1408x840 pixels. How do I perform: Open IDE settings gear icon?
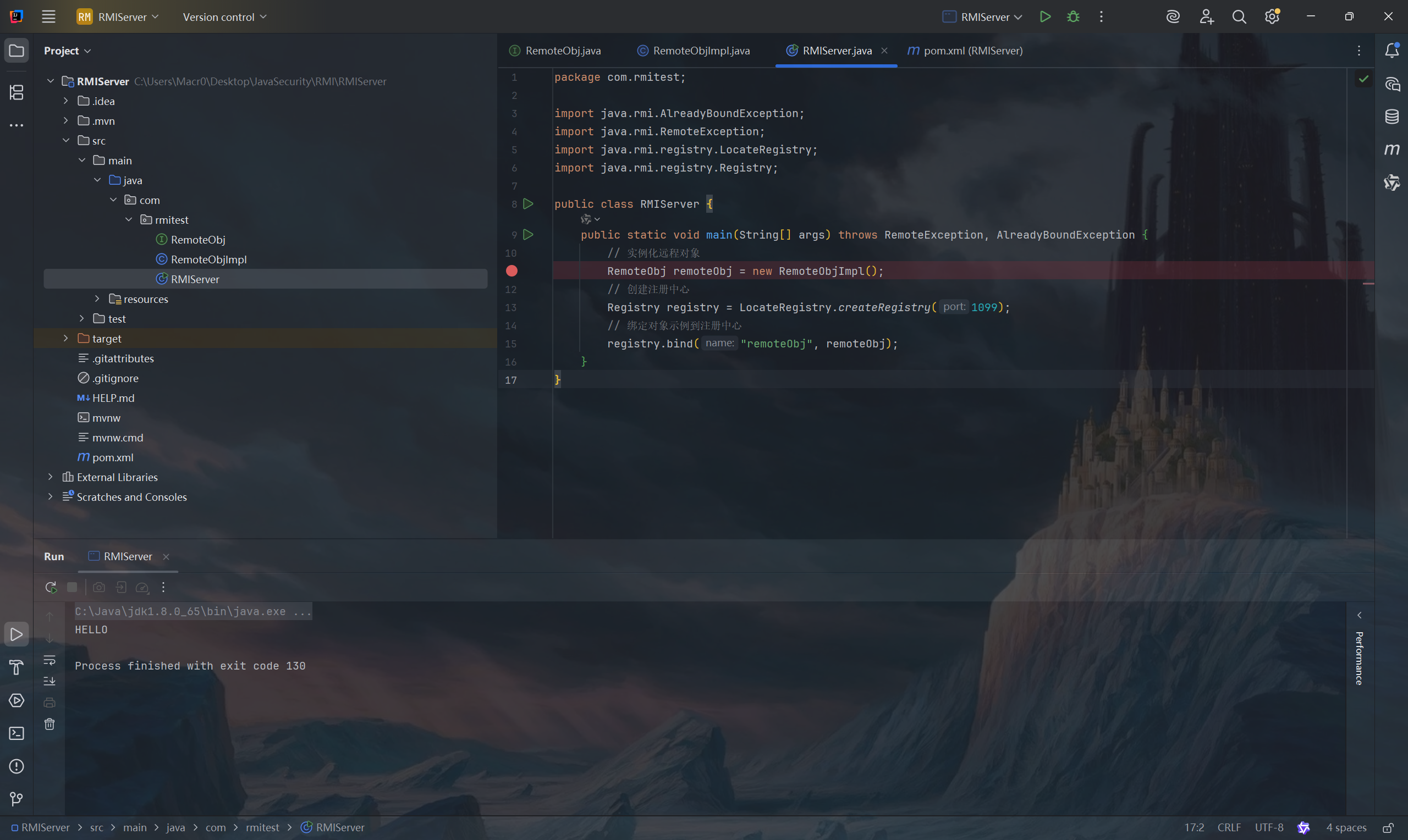(1272, 17)
